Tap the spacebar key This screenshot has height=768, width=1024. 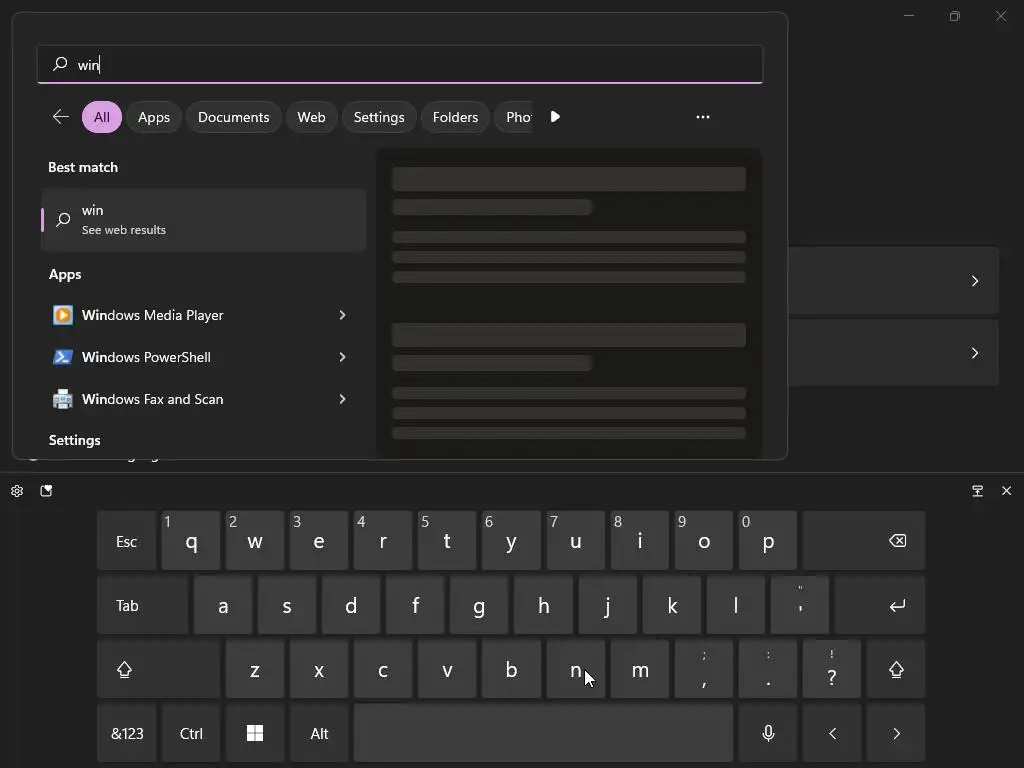click(543, 733)
